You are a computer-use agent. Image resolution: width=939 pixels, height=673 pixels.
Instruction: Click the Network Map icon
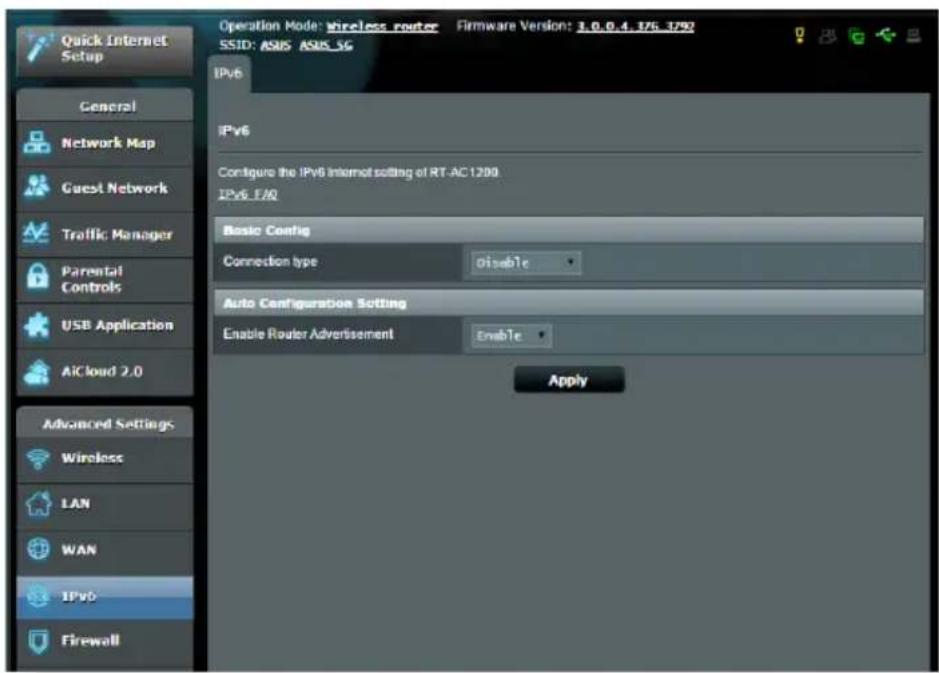pos(37,143)
